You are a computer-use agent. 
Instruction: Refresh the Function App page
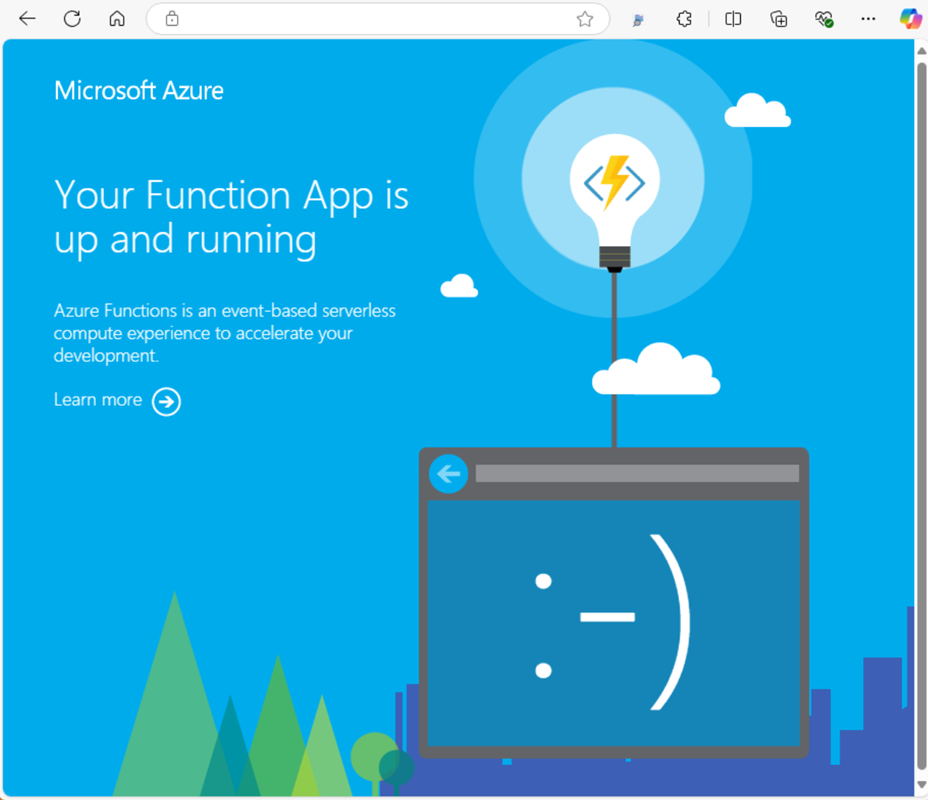[71, 18]
